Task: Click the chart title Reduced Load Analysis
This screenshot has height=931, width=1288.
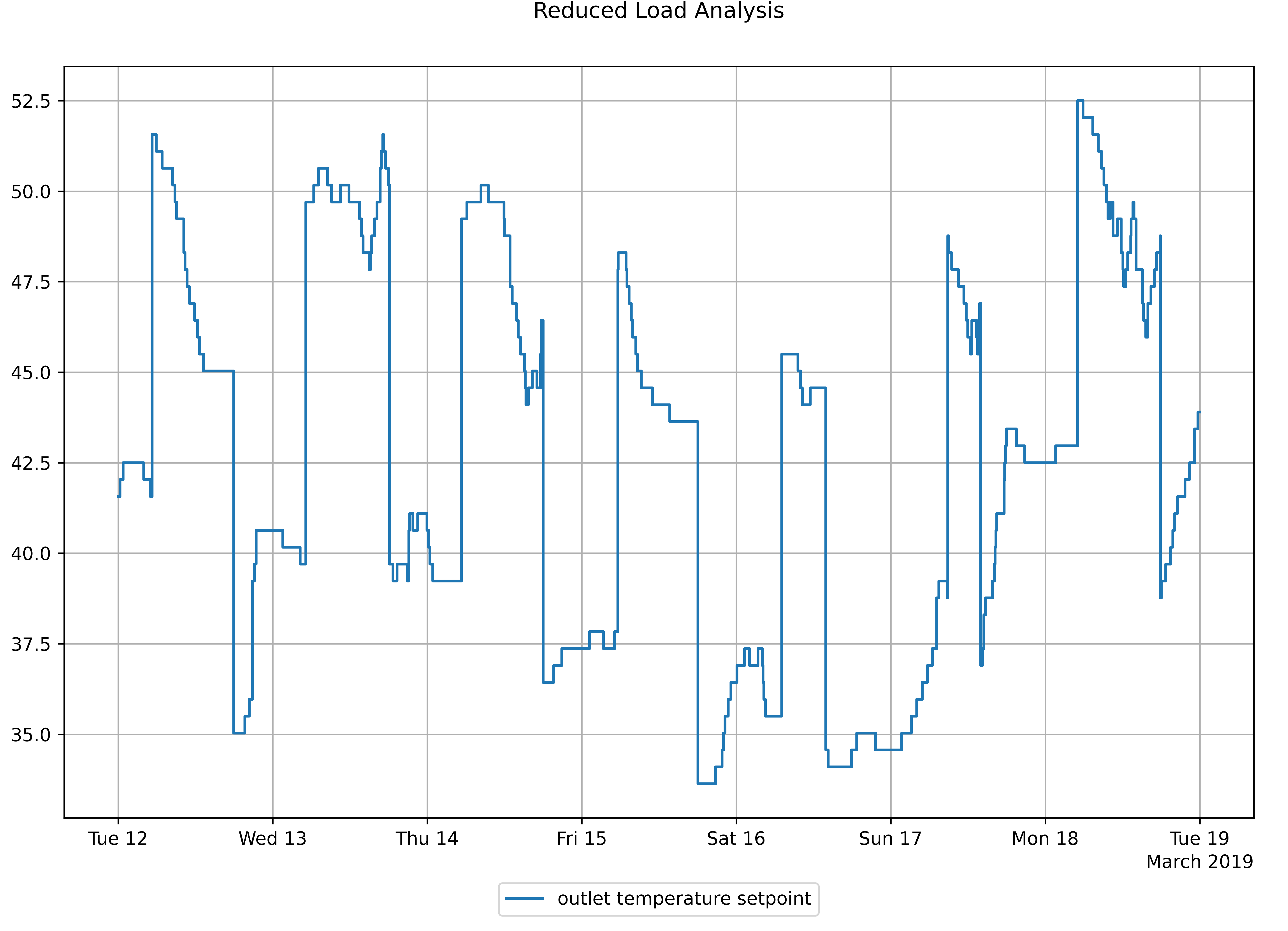Action: point(659,10)
